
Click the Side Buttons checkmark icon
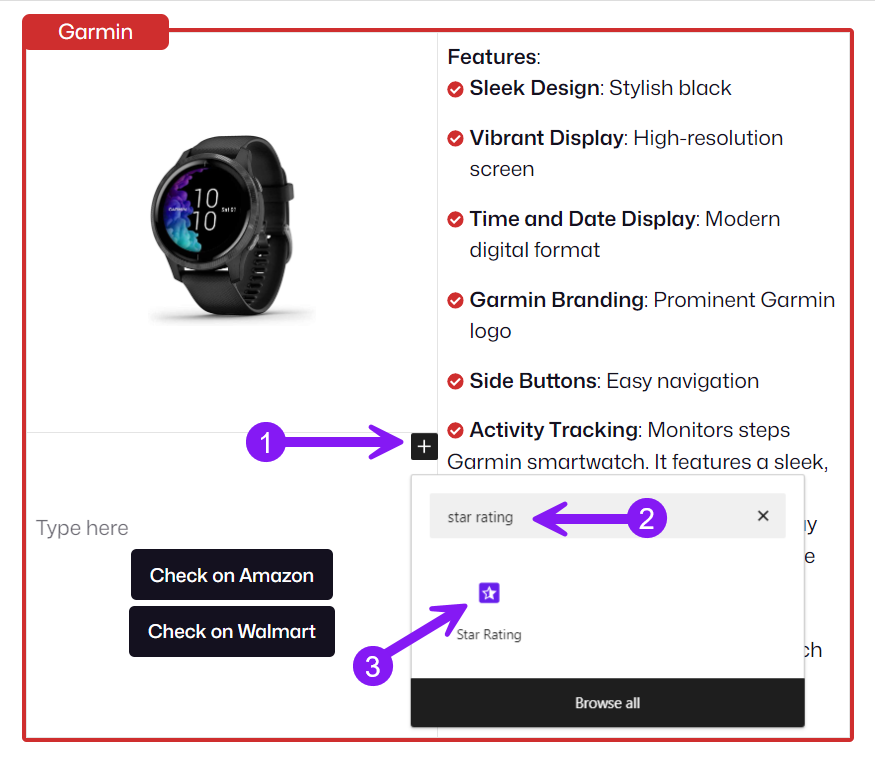tap(455, 381)
